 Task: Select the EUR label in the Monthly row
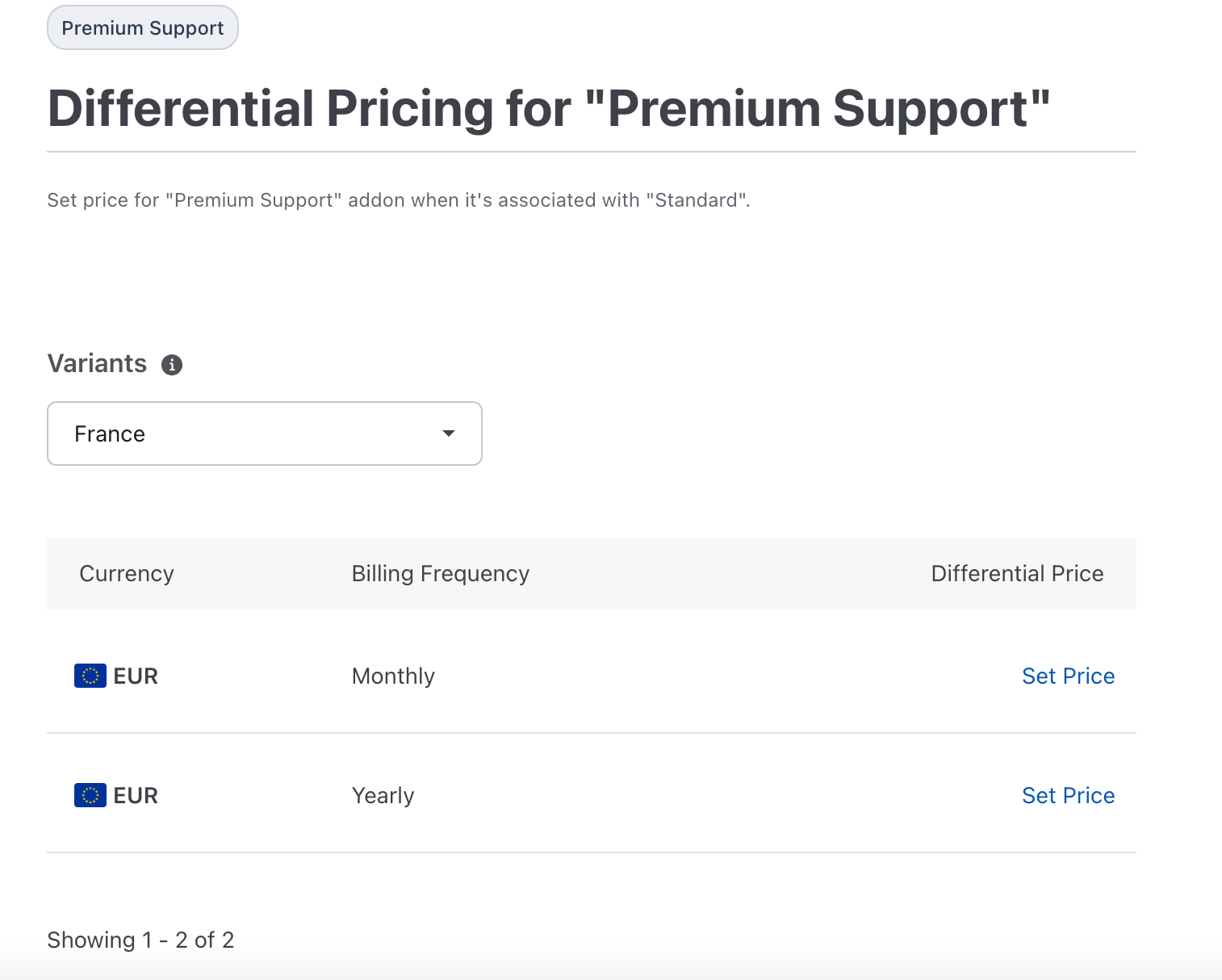click(136, 676)
